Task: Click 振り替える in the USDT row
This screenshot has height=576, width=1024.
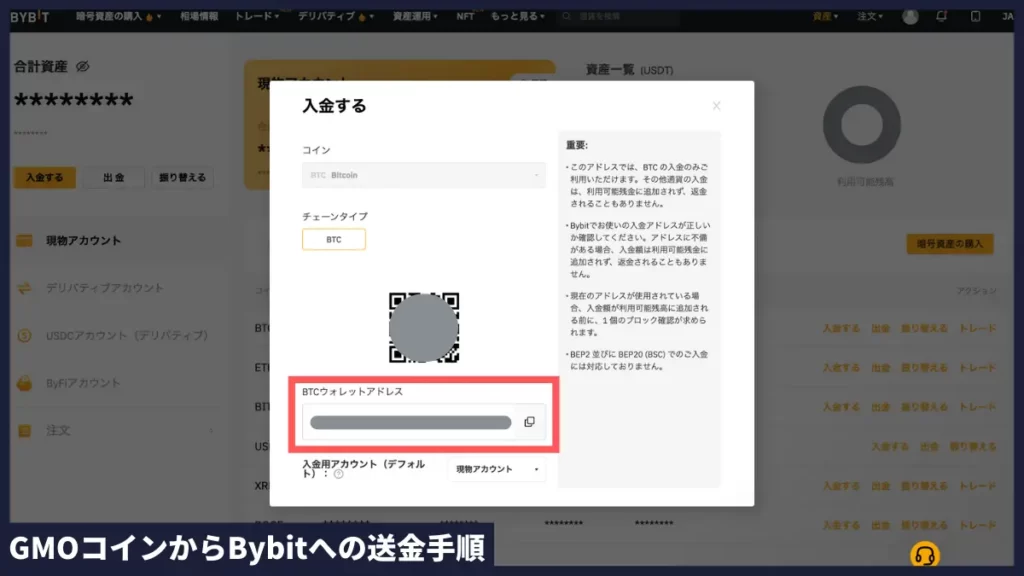Action: pyautogui.click(x=973, y=447)
